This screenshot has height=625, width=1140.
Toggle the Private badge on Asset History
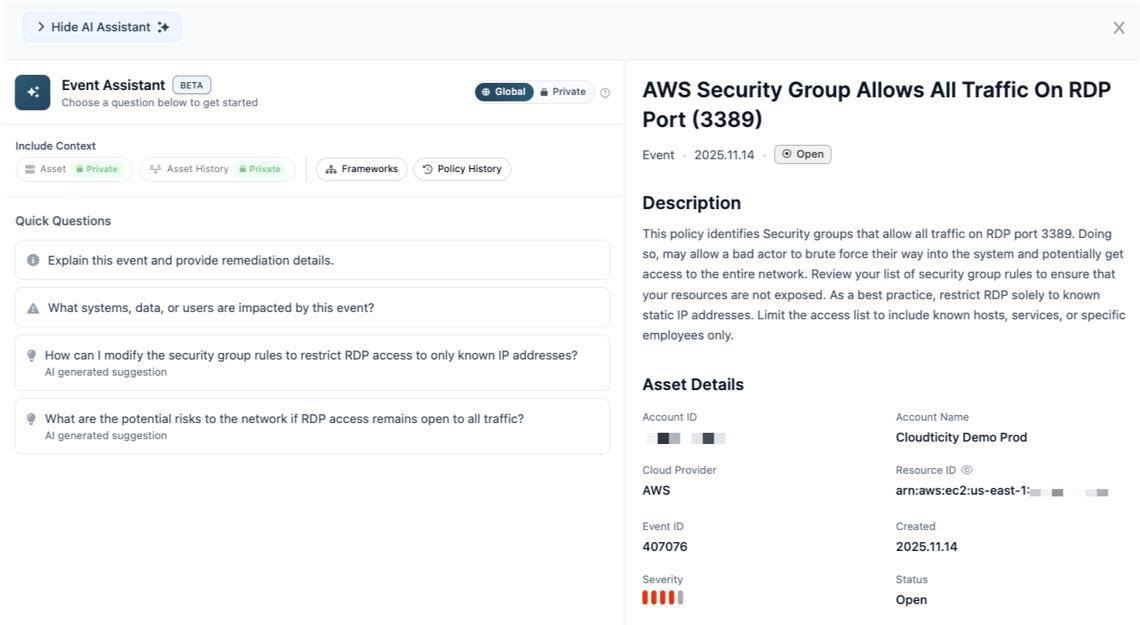(261, 169)
